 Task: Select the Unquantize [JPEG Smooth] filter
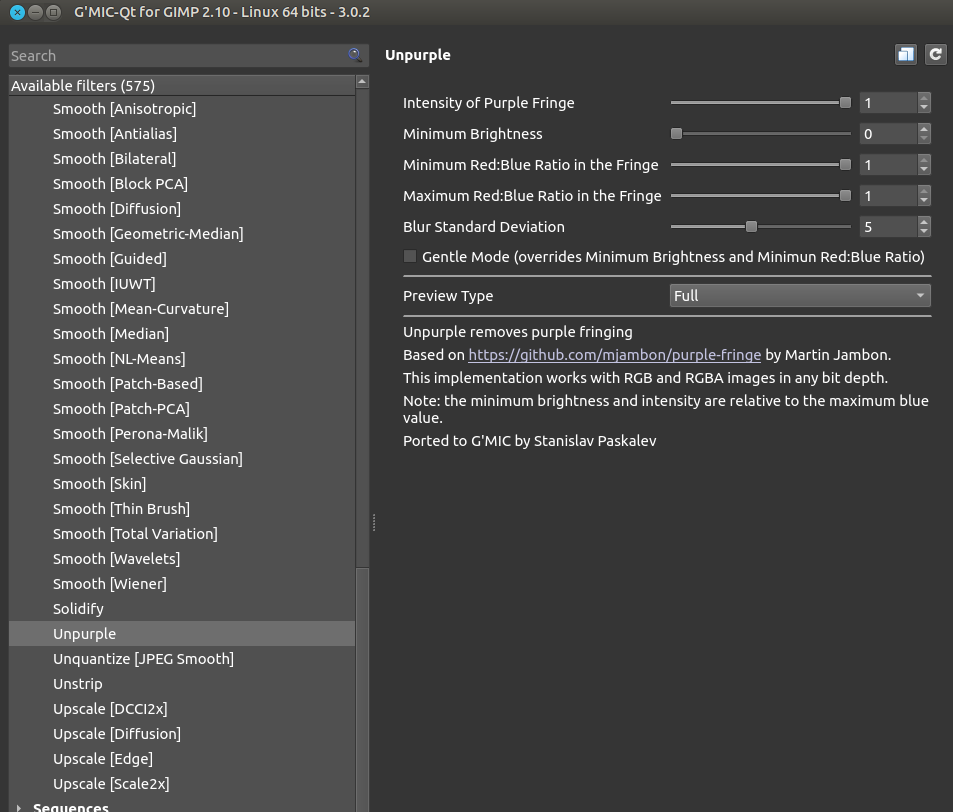click(182, 659)
